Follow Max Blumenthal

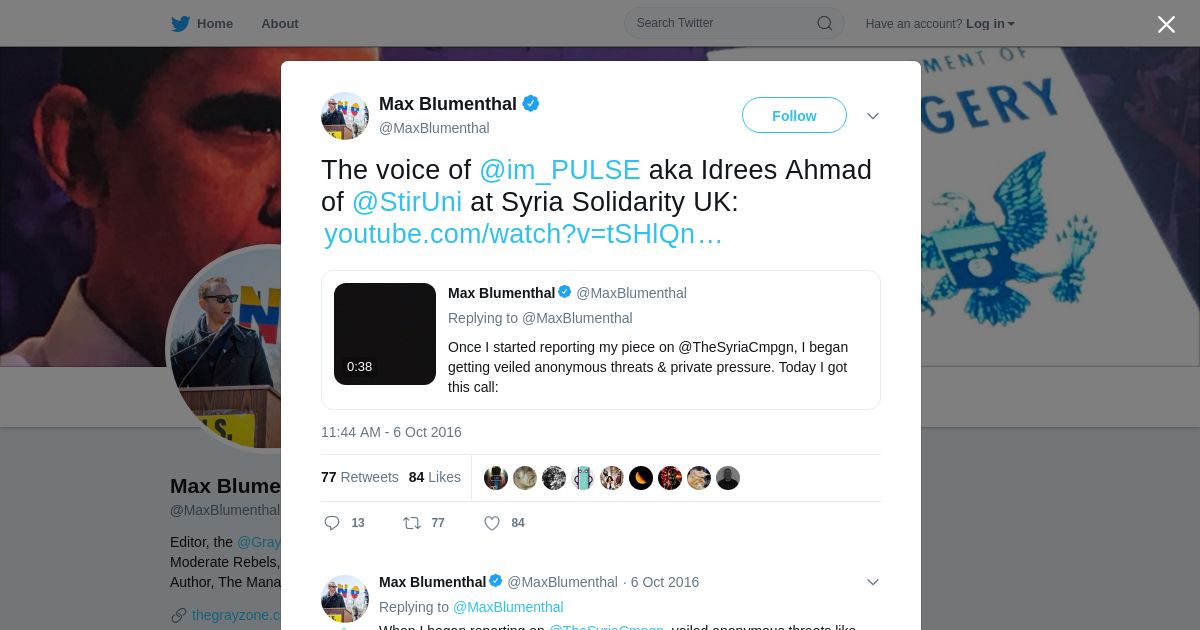(794, 116)
